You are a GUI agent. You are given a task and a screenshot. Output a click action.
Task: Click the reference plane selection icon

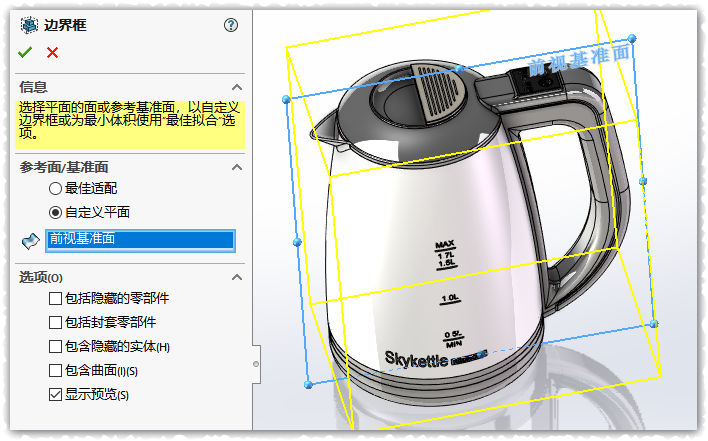(x=30, y=241)
